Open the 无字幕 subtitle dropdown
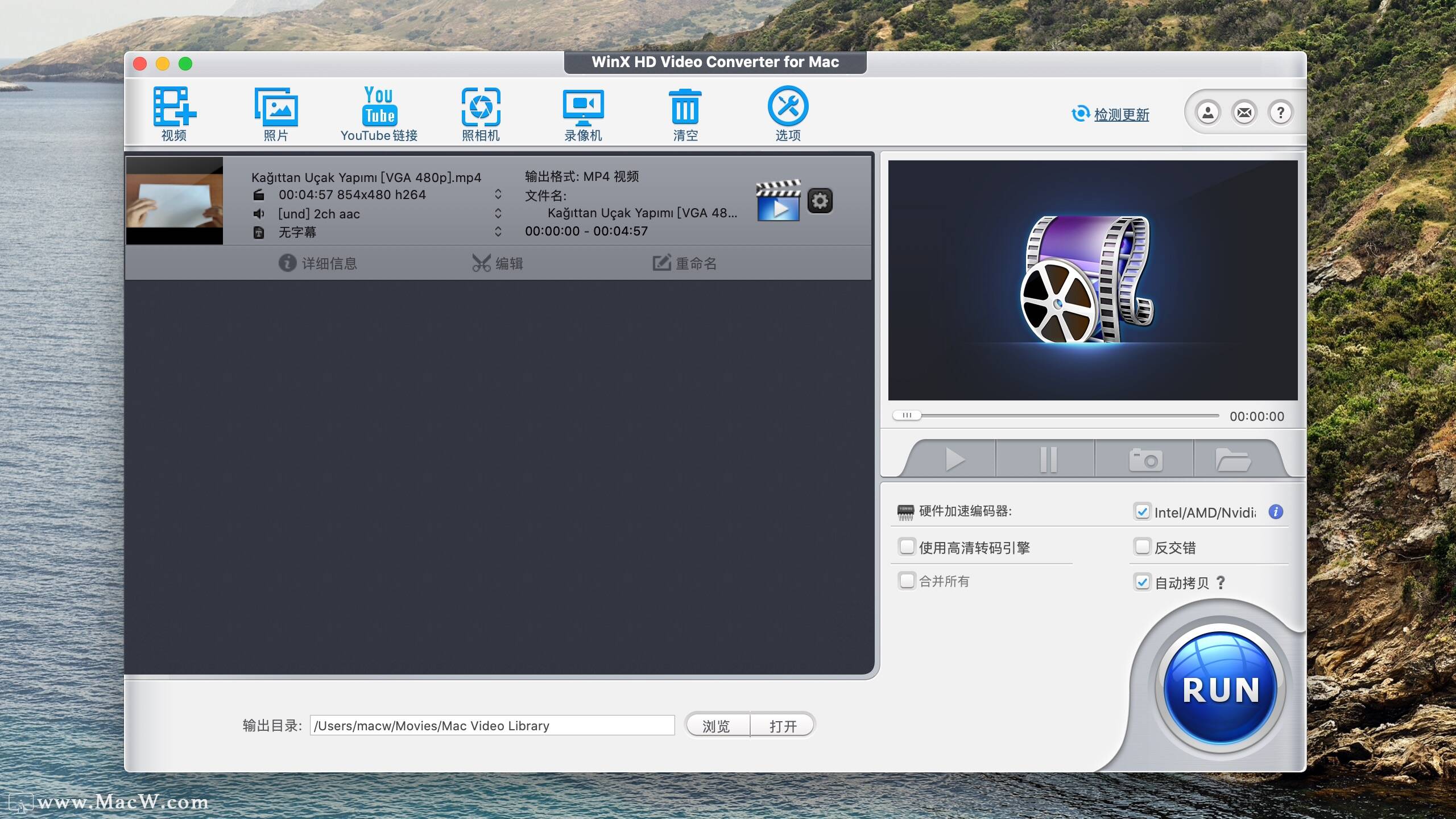The width and height of the screenshot is (1456, 819). click(499, 231)
